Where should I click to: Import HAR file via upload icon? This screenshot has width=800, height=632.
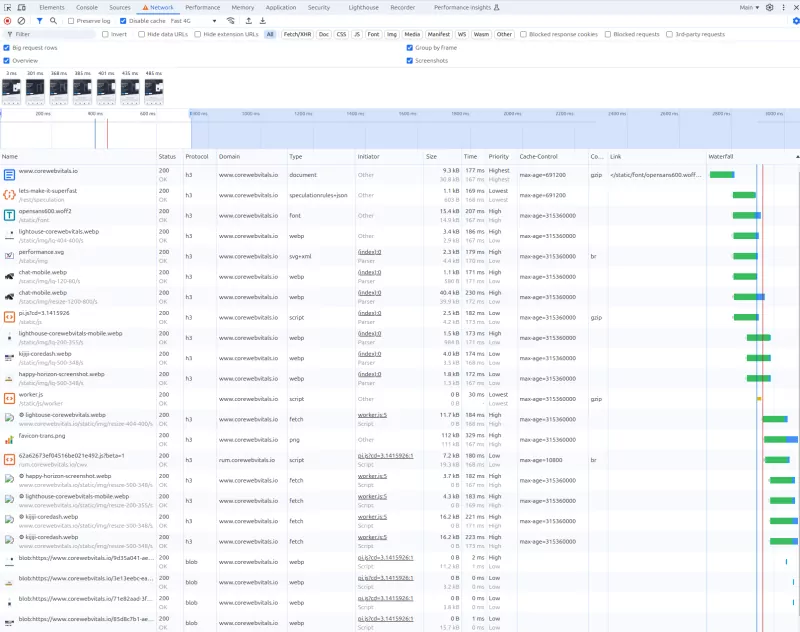[x=248, y=21]
